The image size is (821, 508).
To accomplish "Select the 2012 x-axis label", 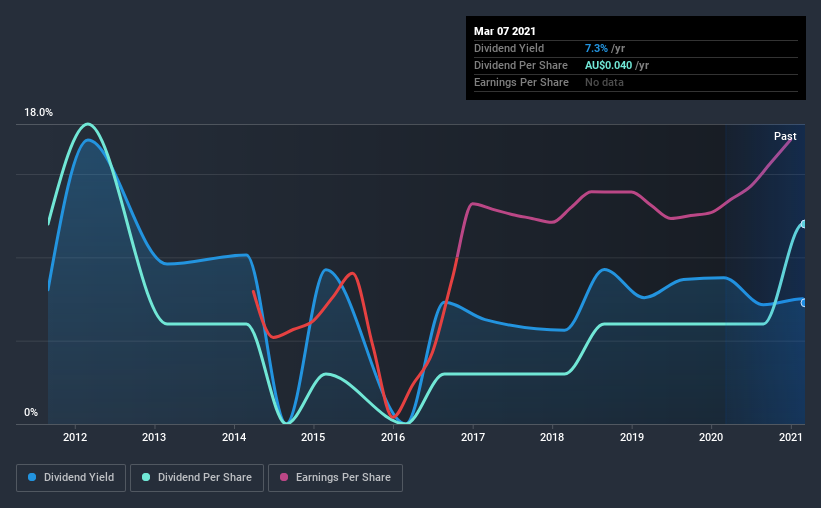I will 75,437.
